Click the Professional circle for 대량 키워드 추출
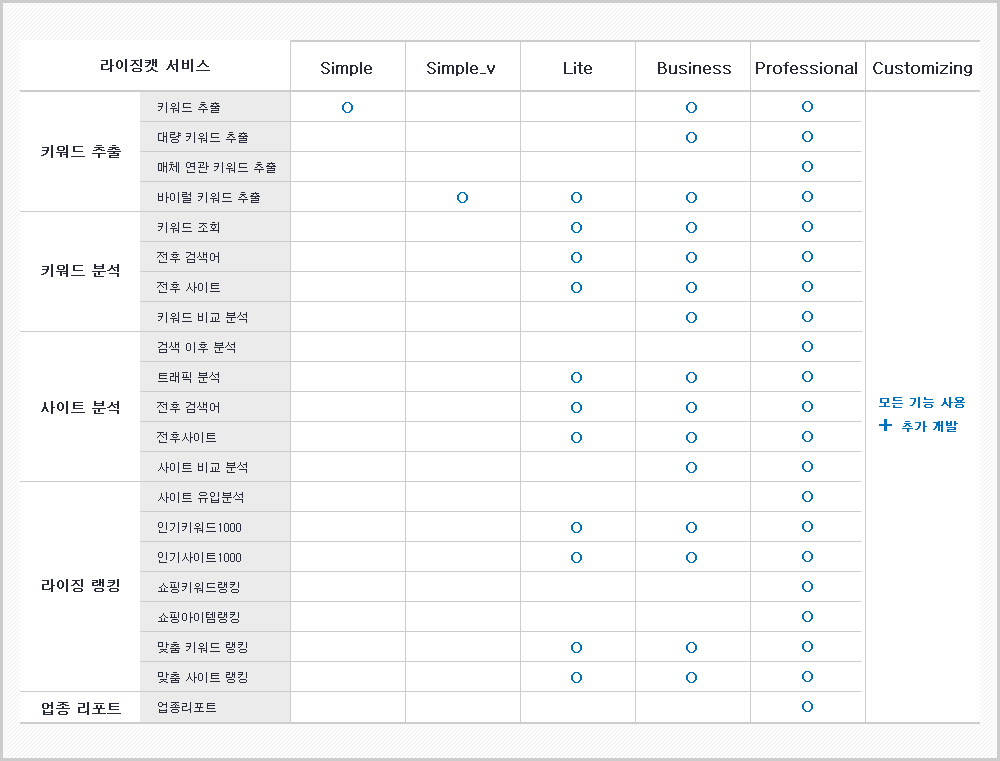The height and width of the screenshot is (761, 1000). click(x=807, y=137)
